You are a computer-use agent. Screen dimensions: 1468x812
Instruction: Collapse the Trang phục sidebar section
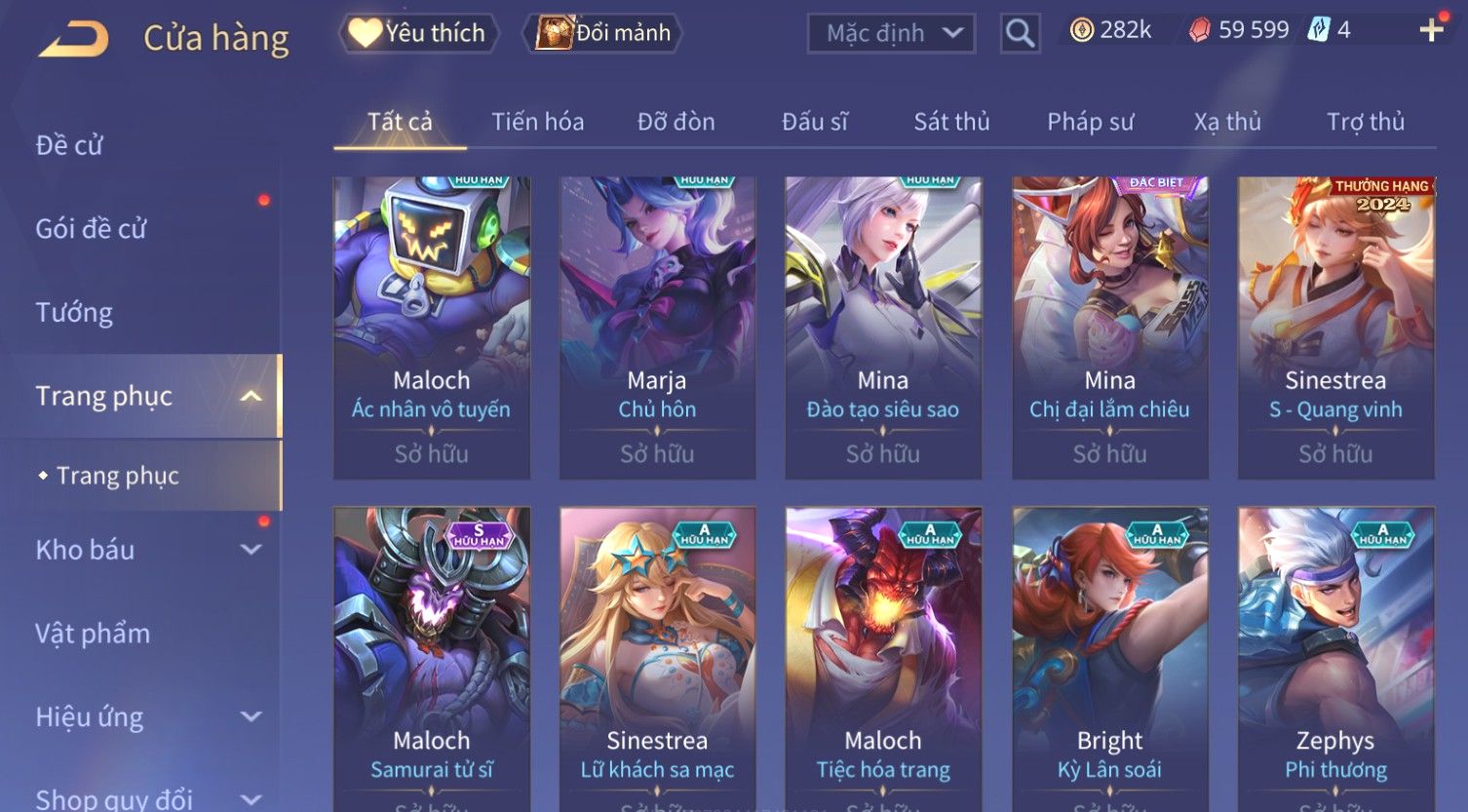(x=251, y=397)
